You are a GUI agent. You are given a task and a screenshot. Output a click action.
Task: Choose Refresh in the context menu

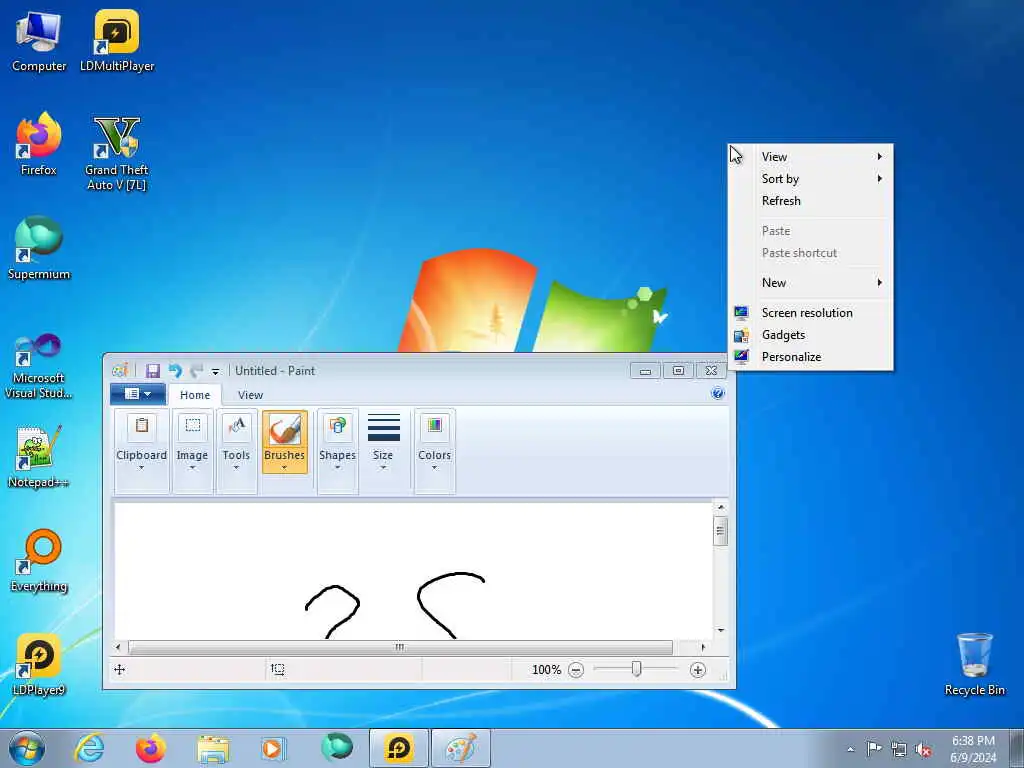coord(810,201)
